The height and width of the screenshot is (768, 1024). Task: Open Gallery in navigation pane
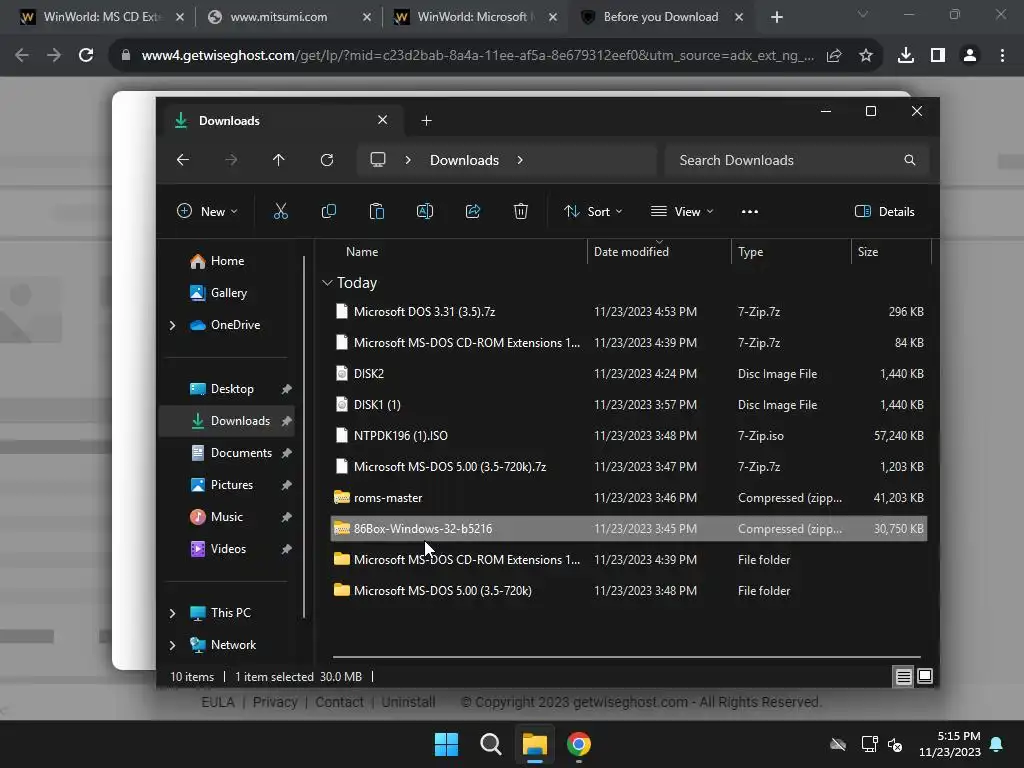[227, 293]
